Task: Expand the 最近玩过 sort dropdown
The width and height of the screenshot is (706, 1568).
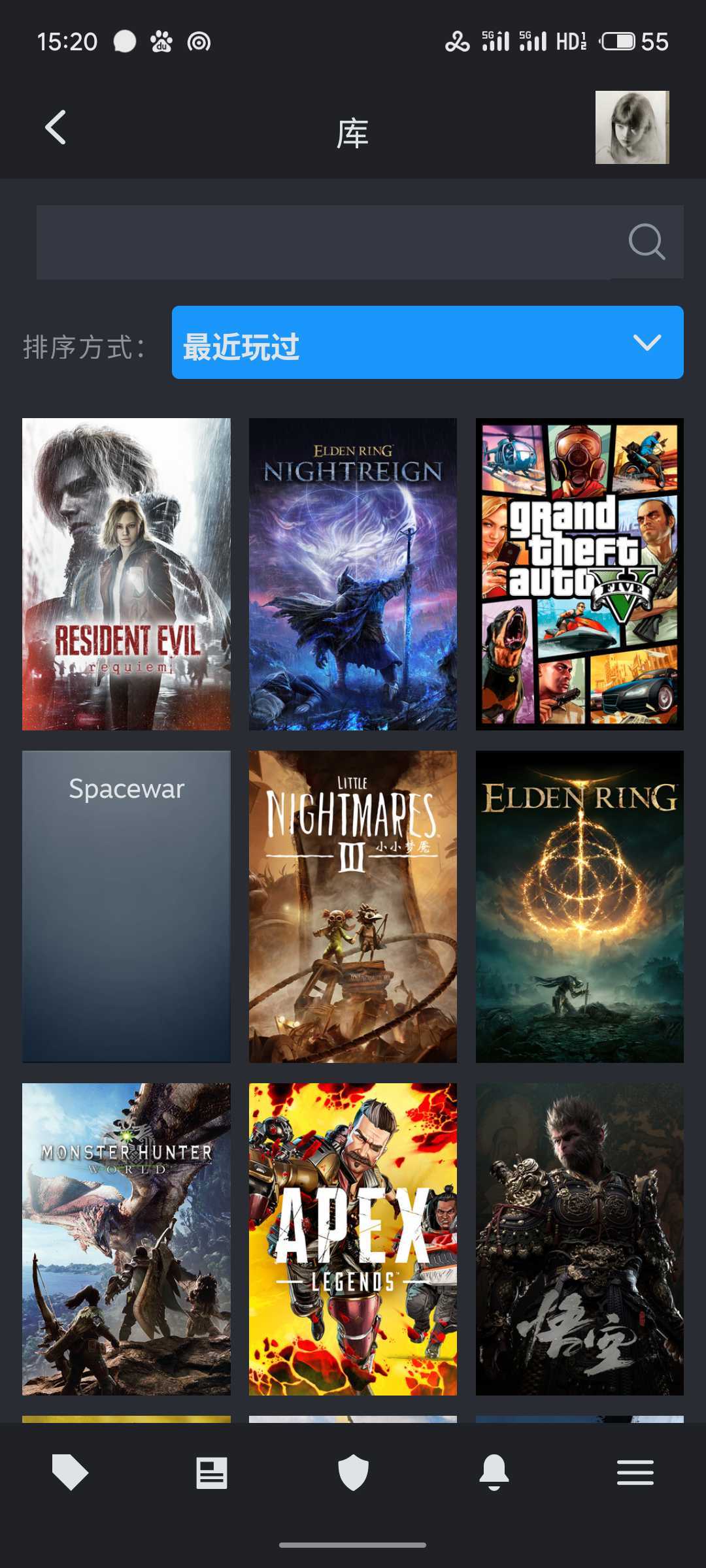Action: (428, 342)
